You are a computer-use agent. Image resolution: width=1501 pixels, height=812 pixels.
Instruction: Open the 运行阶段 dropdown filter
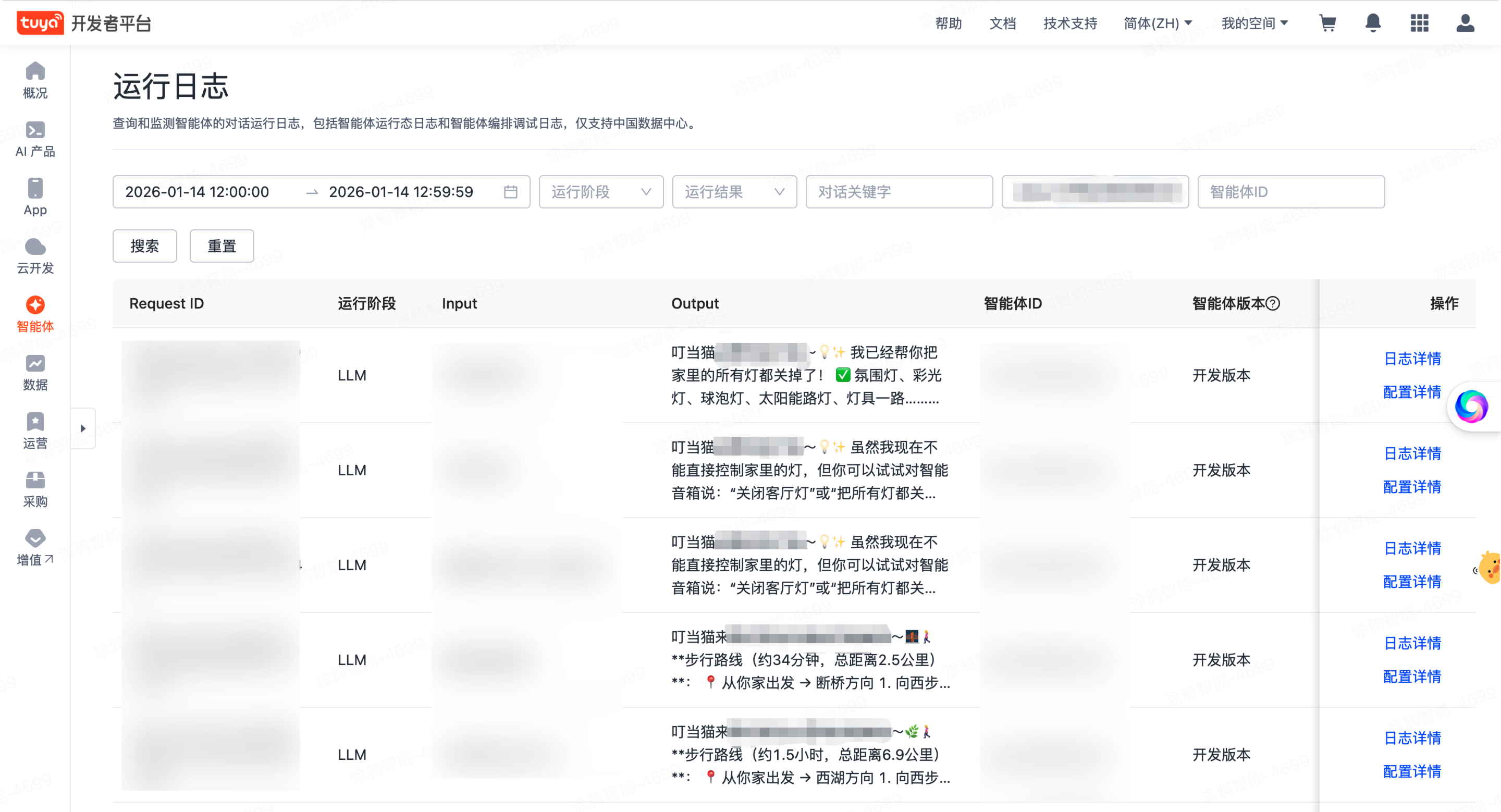[601, 192]
